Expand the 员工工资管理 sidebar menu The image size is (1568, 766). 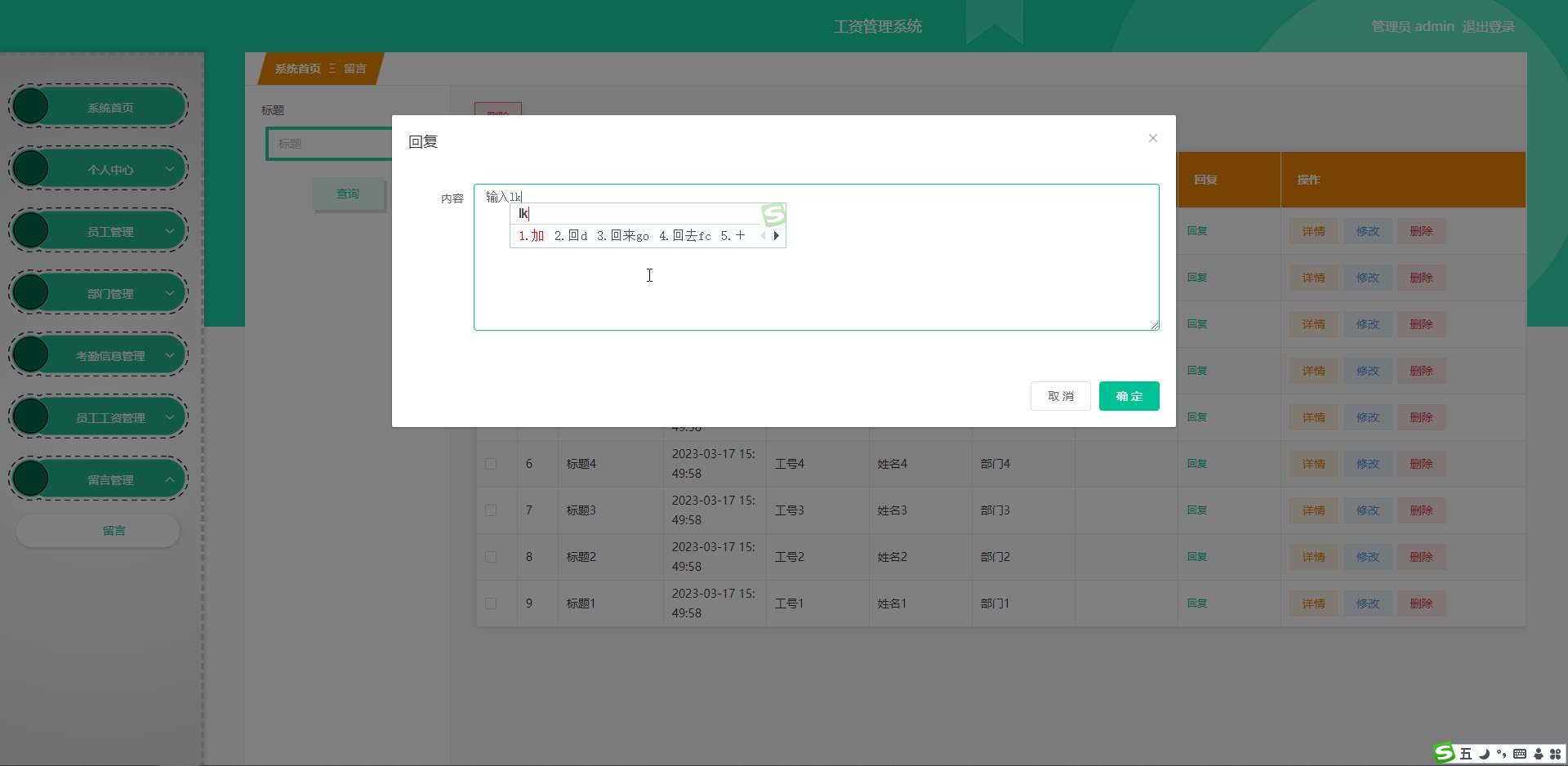click(x=98, y=417)
